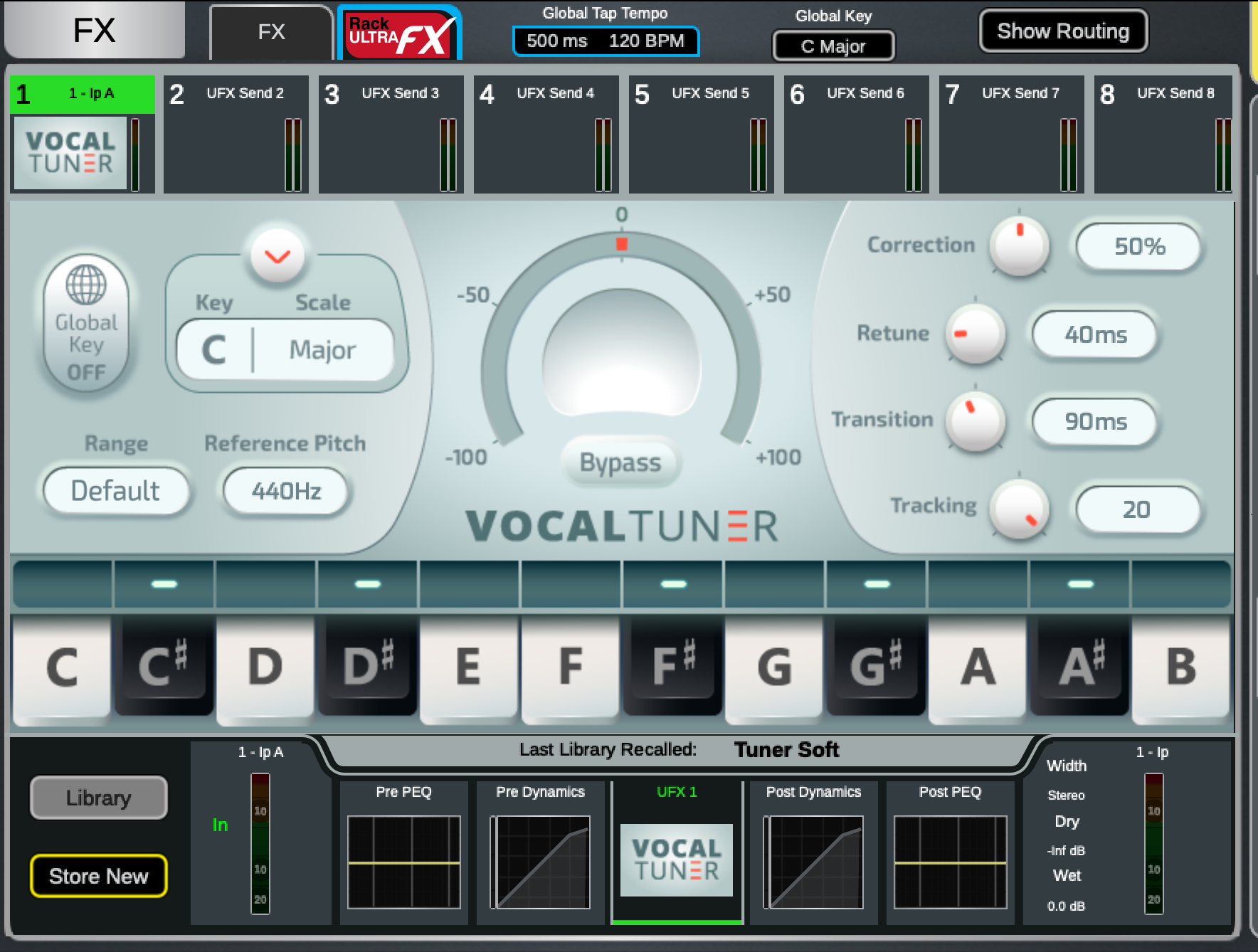Click the A# note indicator above keyboard

(x=1080, y=584)
